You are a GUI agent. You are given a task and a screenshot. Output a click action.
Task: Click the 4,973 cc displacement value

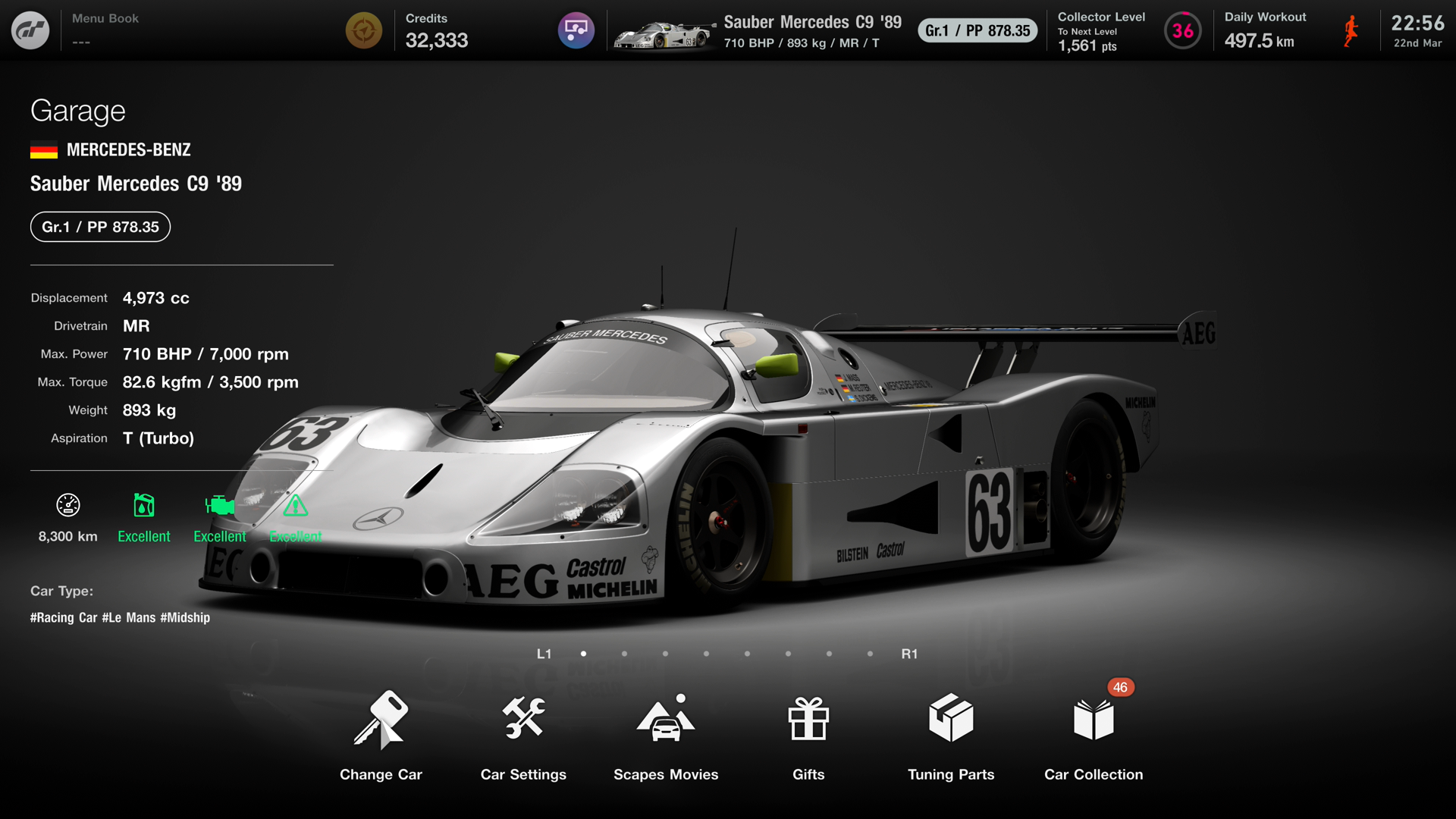[156, 298]
